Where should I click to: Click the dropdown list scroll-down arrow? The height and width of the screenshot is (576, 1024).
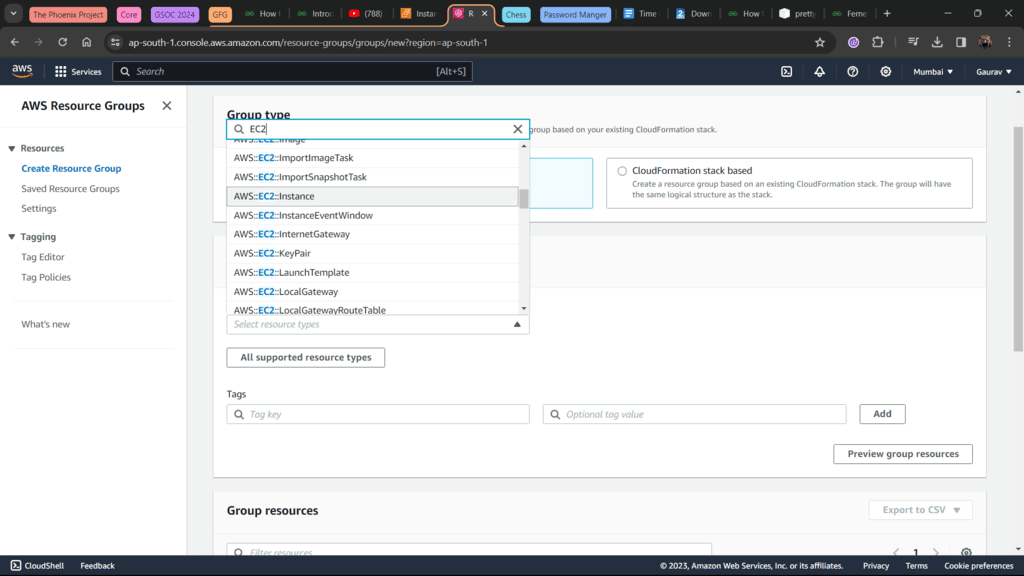point(524,308)
